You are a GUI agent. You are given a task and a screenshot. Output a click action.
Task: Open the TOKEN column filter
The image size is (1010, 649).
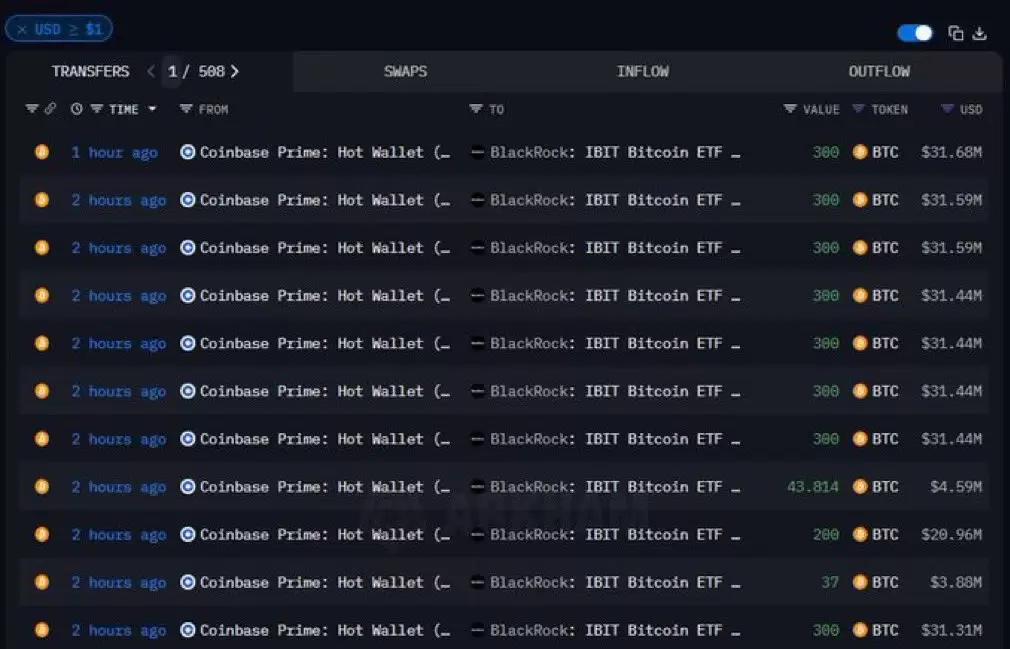pyautogui.click(x=858, y=109)
